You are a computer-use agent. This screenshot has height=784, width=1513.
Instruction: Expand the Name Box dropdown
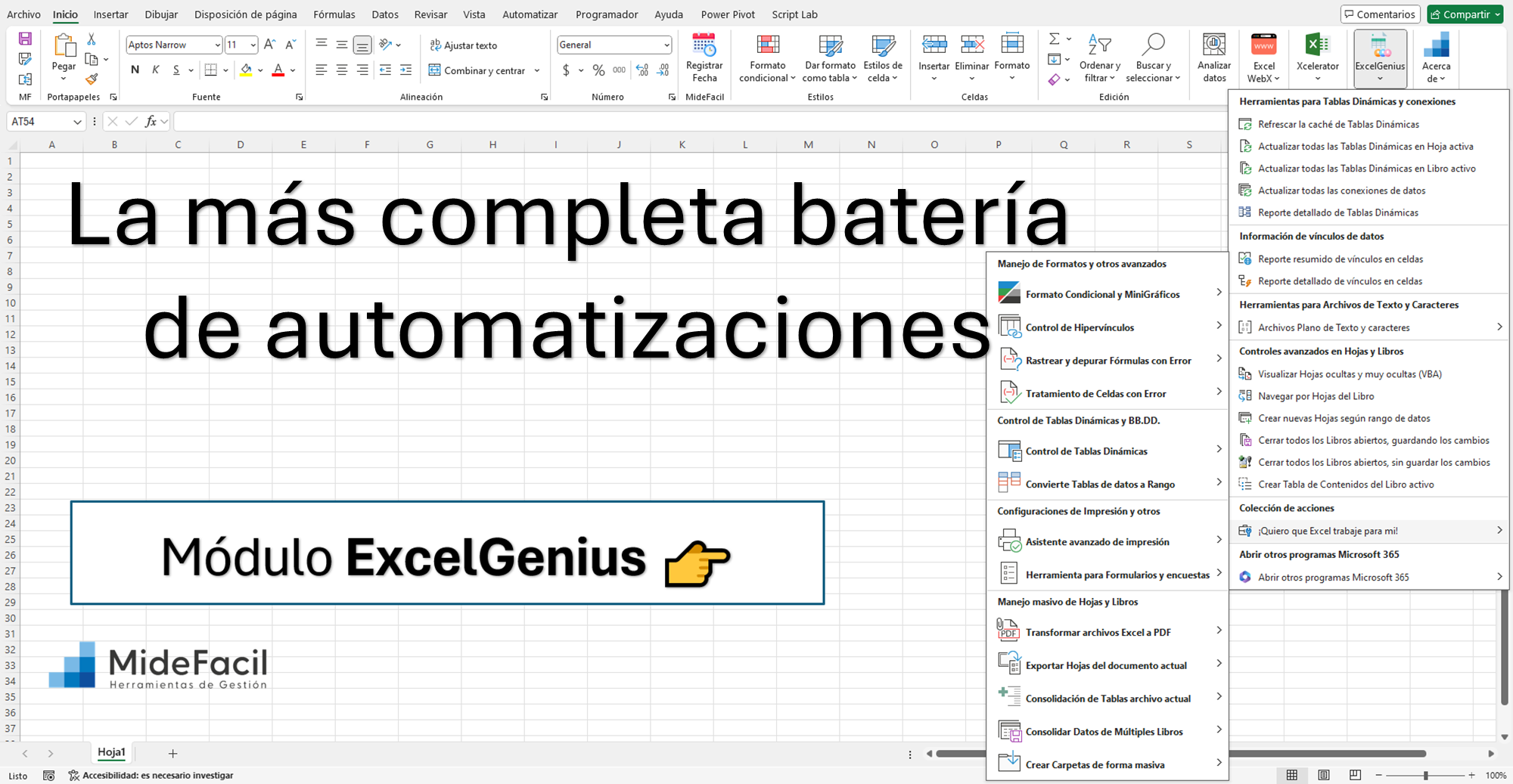coord(77,122)
